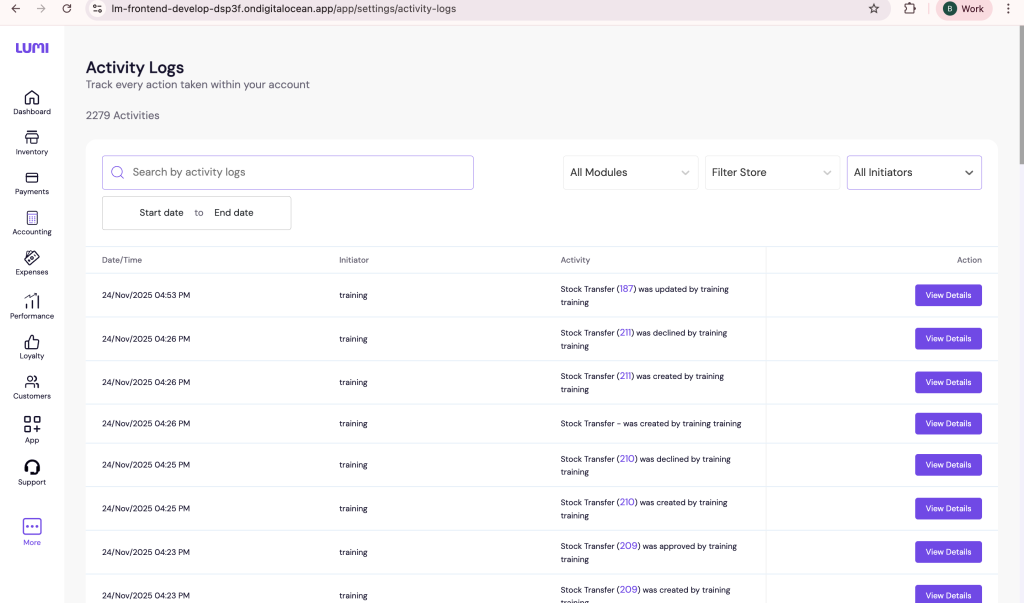Viewport: 1024px width, 603px height.
Task: Open the Expenses page
Action: pos(31,265)
